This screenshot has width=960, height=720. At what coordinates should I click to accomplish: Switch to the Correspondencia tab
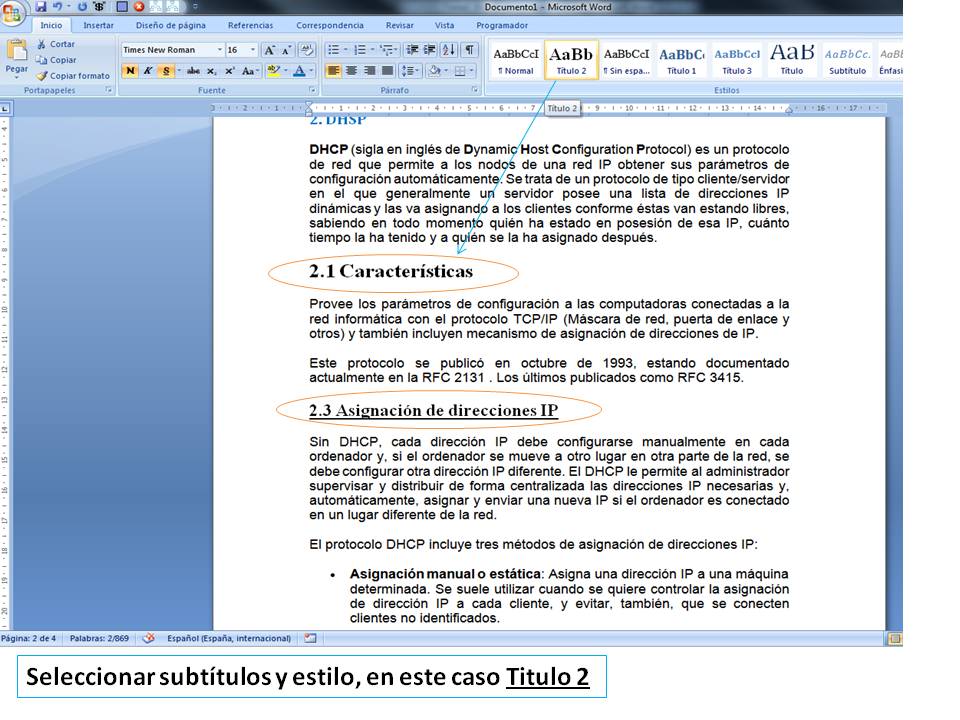330,25
